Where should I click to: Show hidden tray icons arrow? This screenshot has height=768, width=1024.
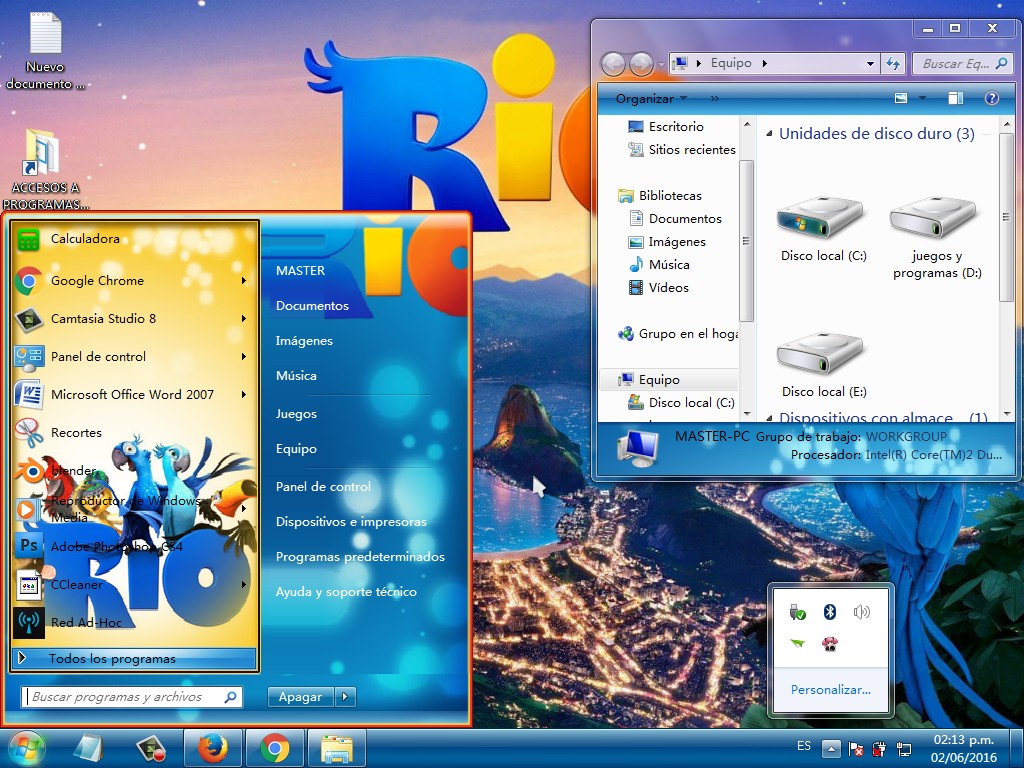831,748
